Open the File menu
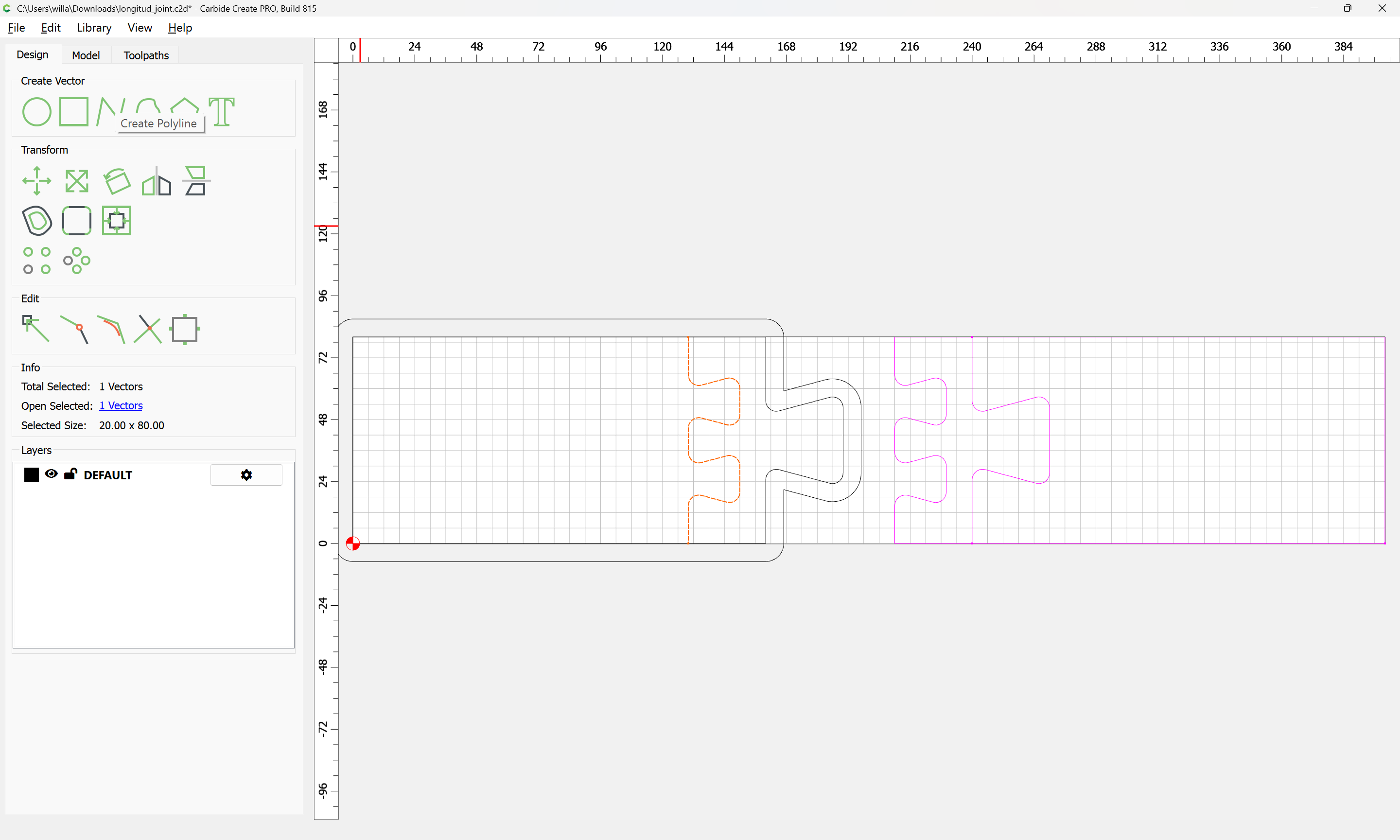 (x=17, y=28)
